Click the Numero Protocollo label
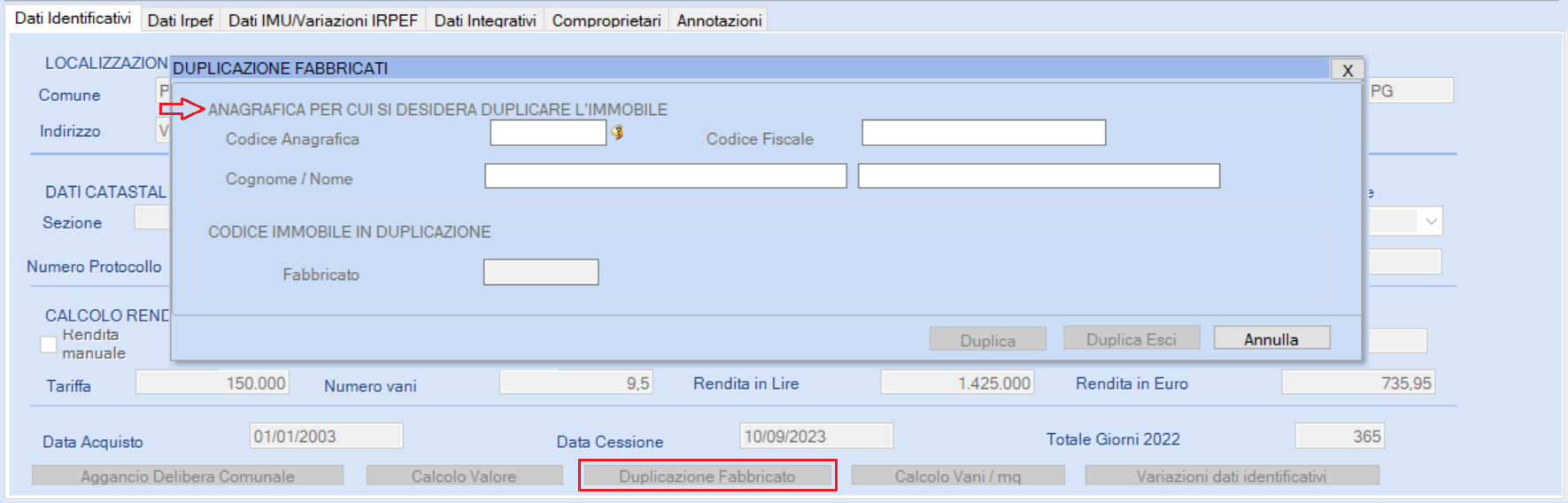This screenshot has width=1568, height=503. click(94, 267)
